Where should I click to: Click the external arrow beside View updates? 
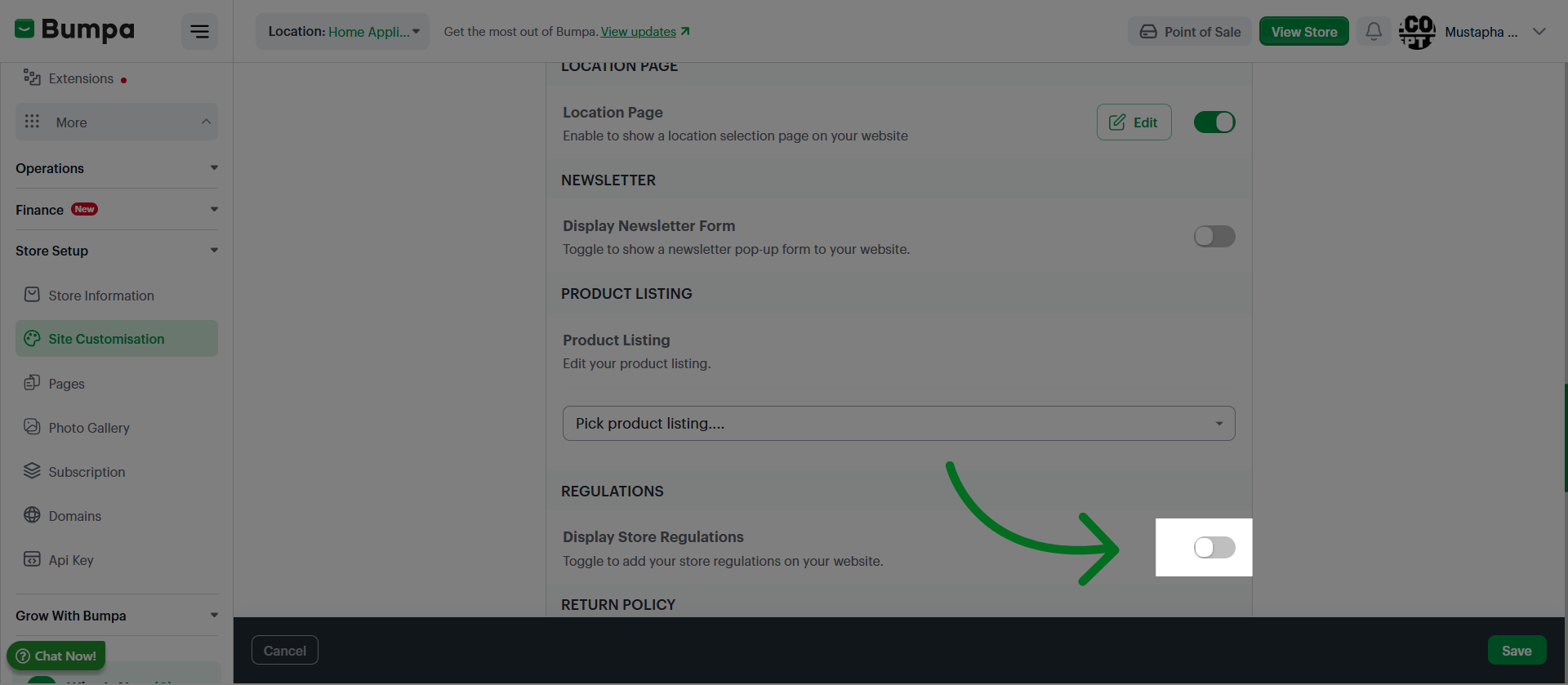685,31
